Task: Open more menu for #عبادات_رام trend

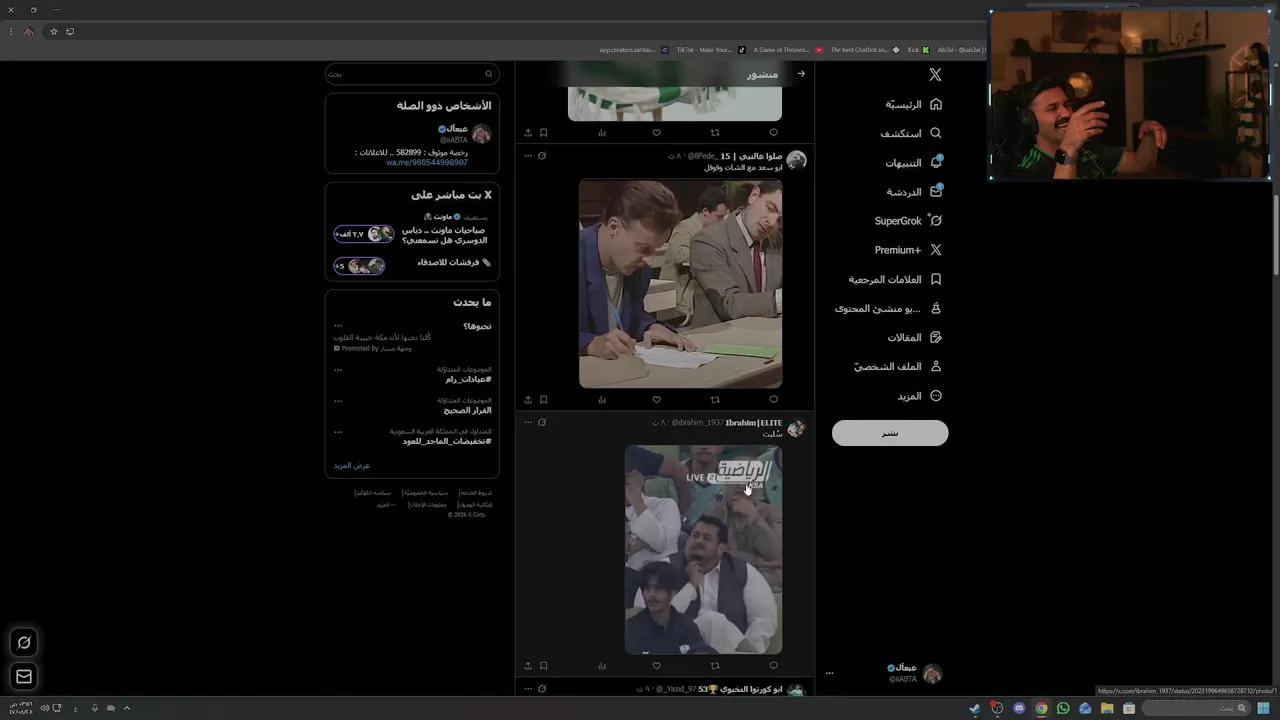Action: pos(338,370)
